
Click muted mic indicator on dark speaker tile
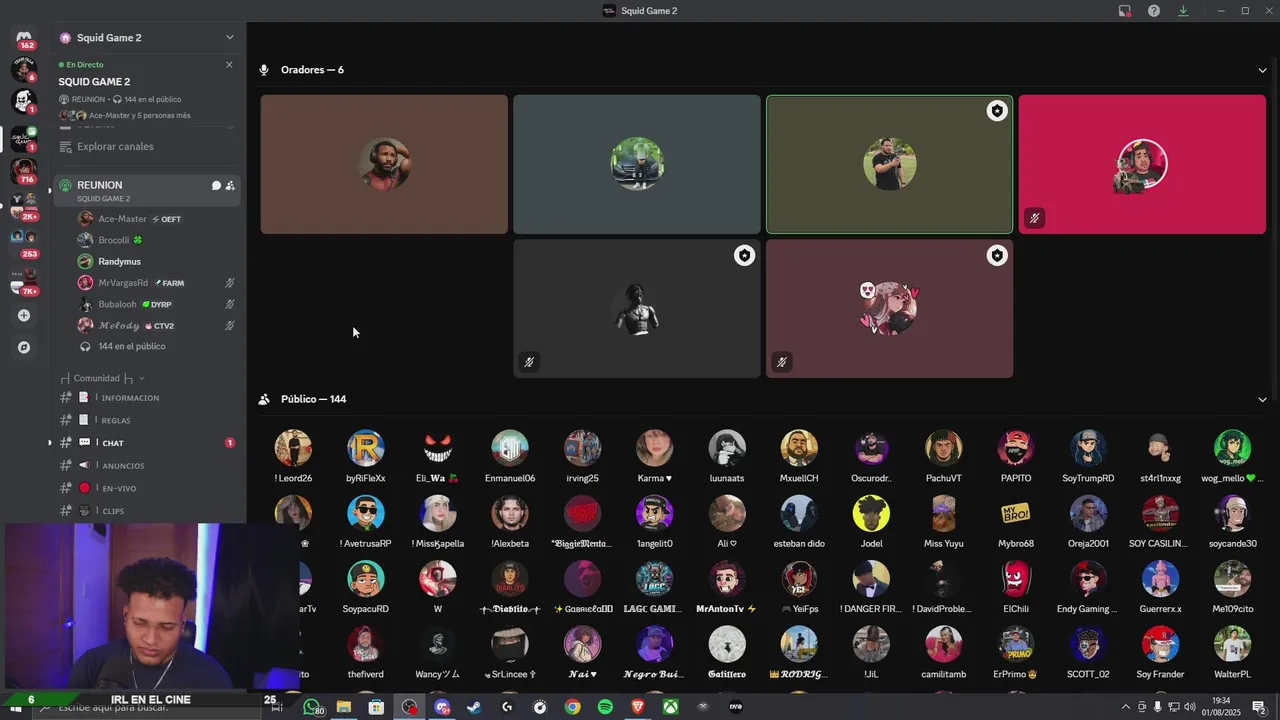tap(529, 362)
